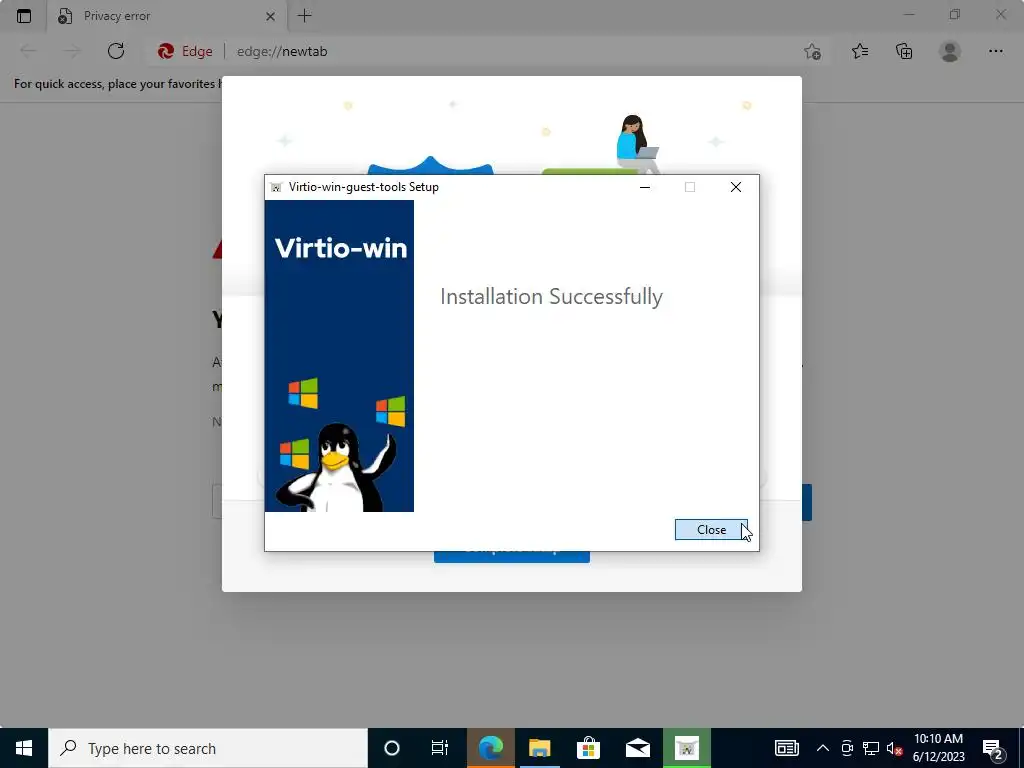Open Microsoft Store from taskbar

(588, 748)
